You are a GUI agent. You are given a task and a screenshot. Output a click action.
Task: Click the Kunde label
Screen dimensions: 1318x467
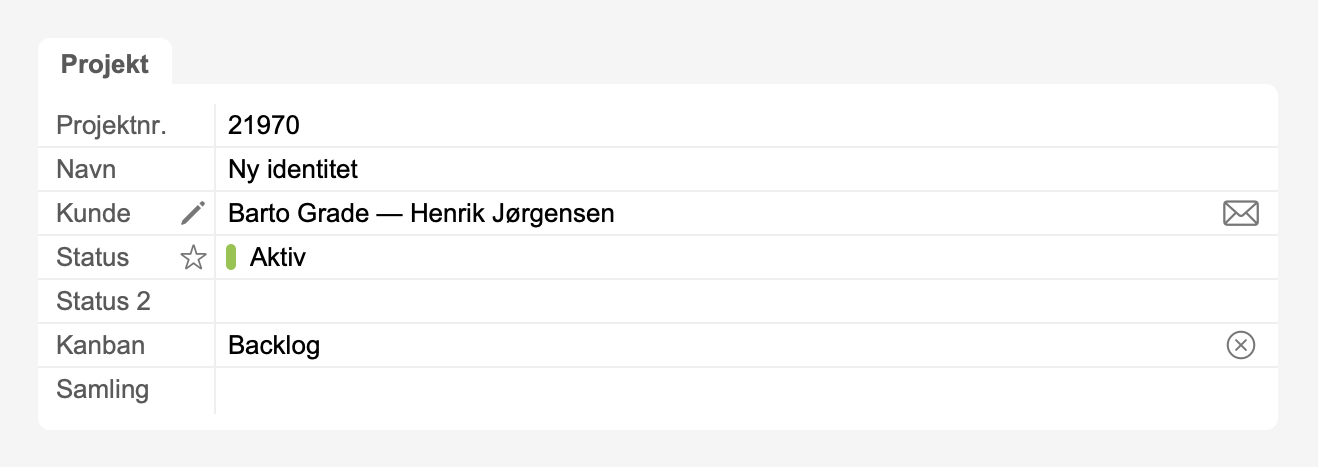click(93, 214)
